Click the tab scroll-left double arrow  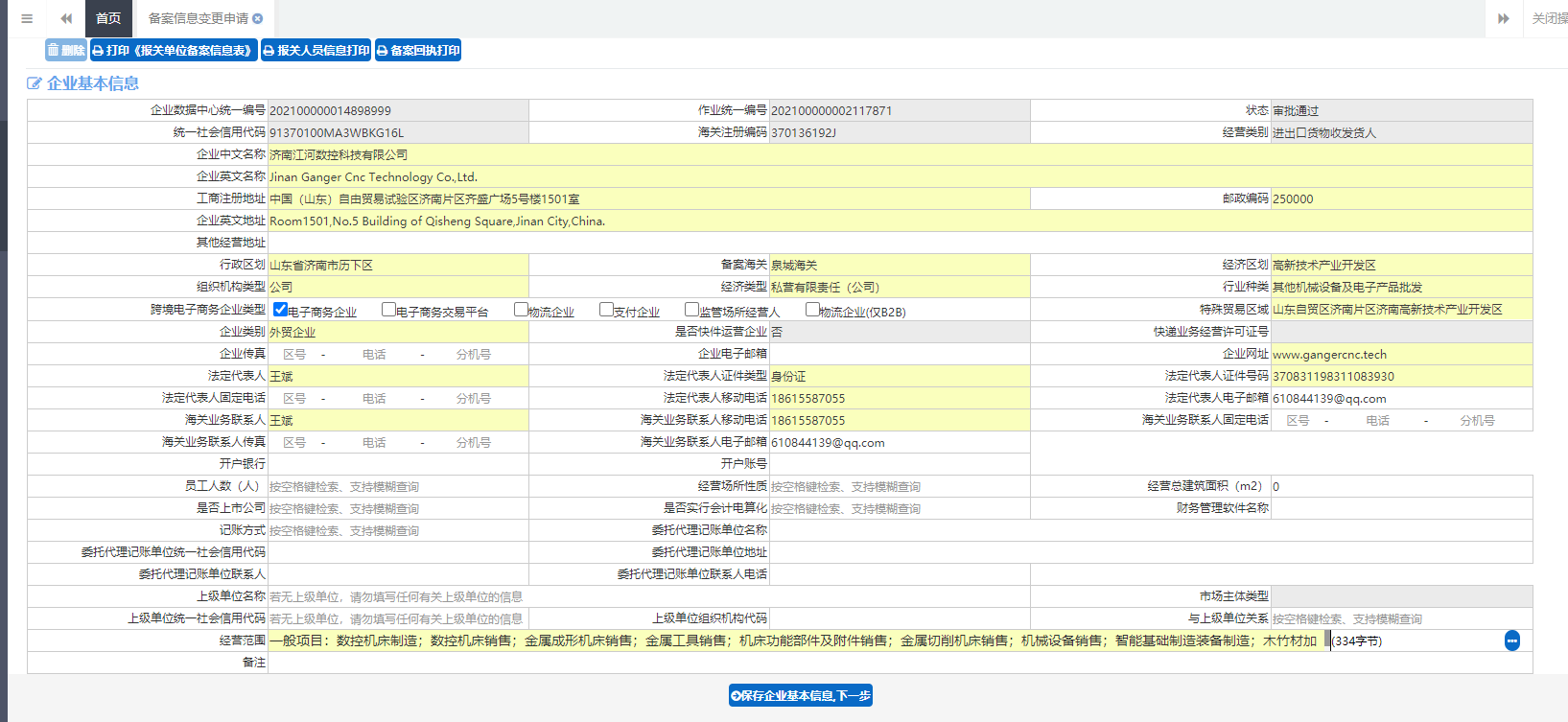tap(66, 18)
